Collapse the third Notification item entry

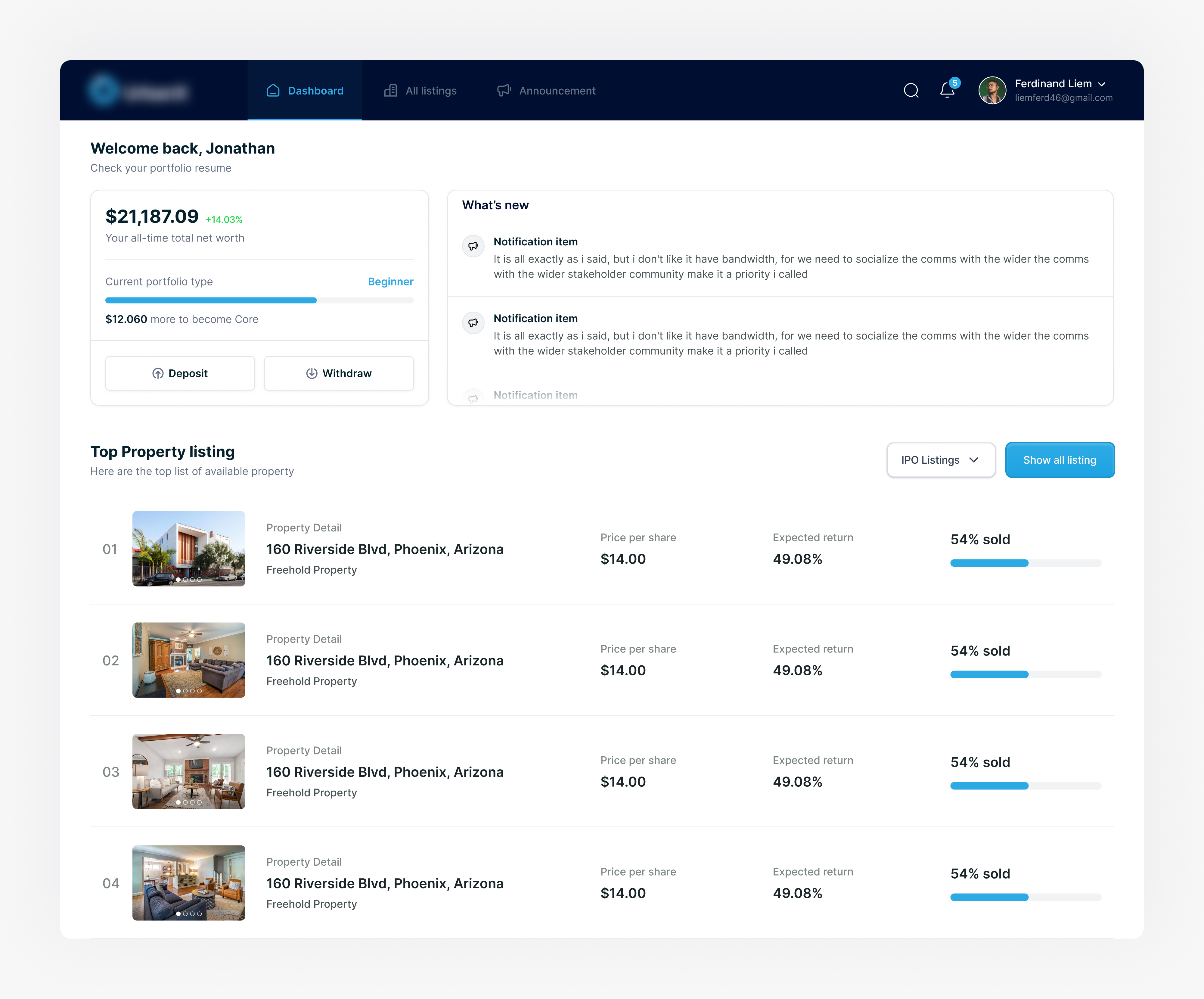(x=535, y=395)
